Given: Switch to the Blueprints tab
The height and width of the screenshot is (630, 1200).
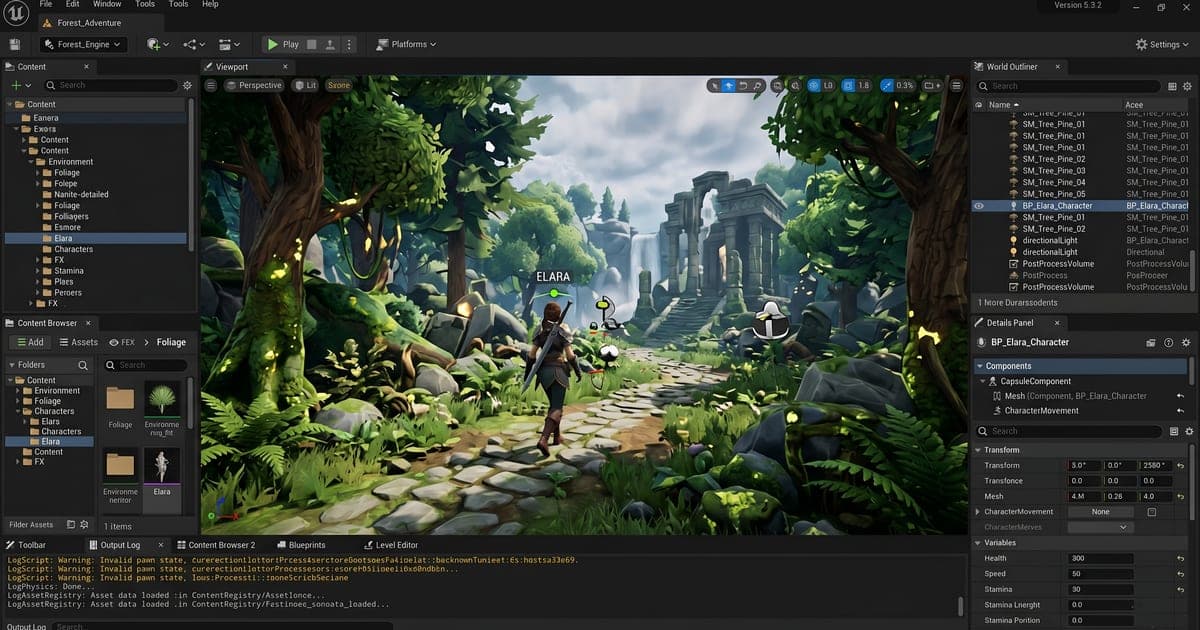Looking at the screenshot, I should pos(299,545).
